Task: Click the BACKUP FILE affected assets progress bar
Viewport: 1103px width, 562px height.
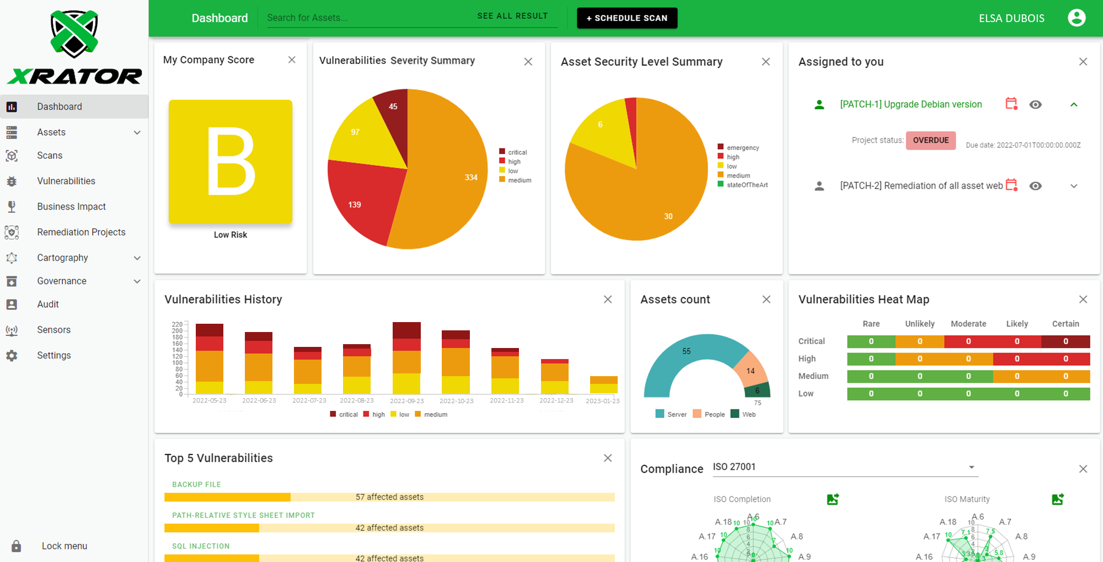Action: point(389,497)
